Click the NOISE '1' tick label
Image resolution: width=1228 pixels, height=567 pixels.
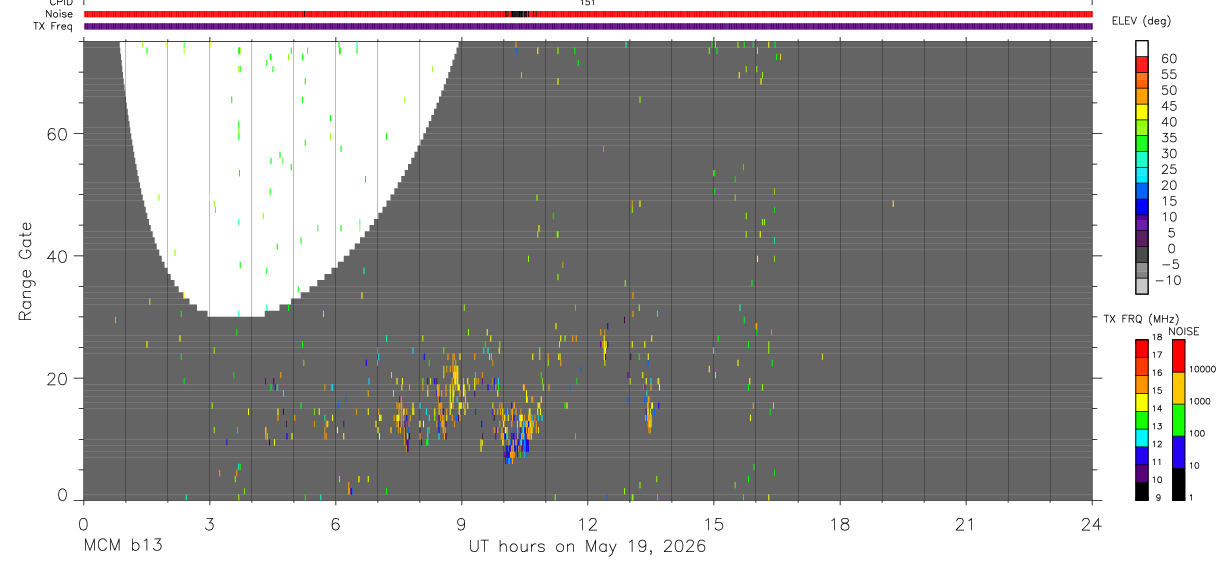(1191, 498)
